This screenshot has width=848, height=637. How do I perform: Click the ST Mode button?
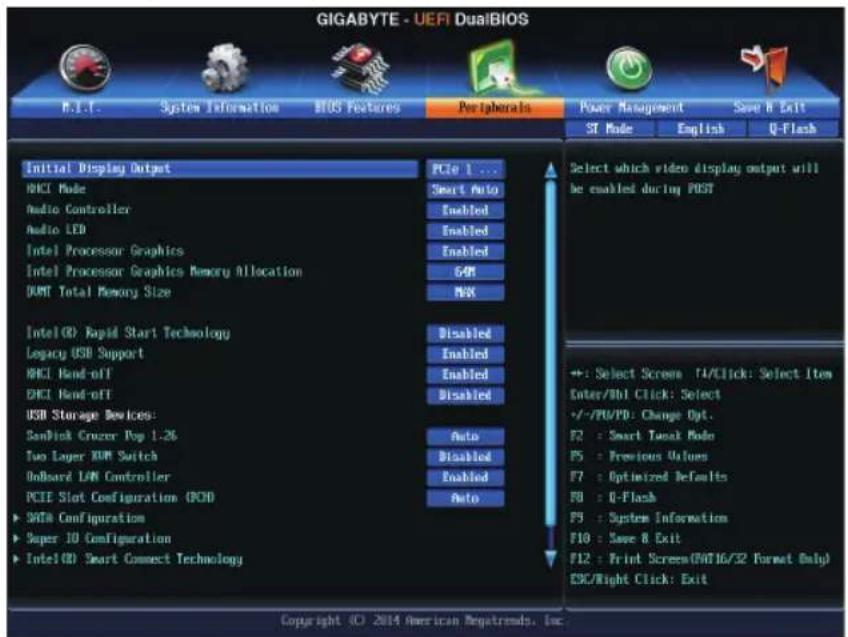click(610, 129)
